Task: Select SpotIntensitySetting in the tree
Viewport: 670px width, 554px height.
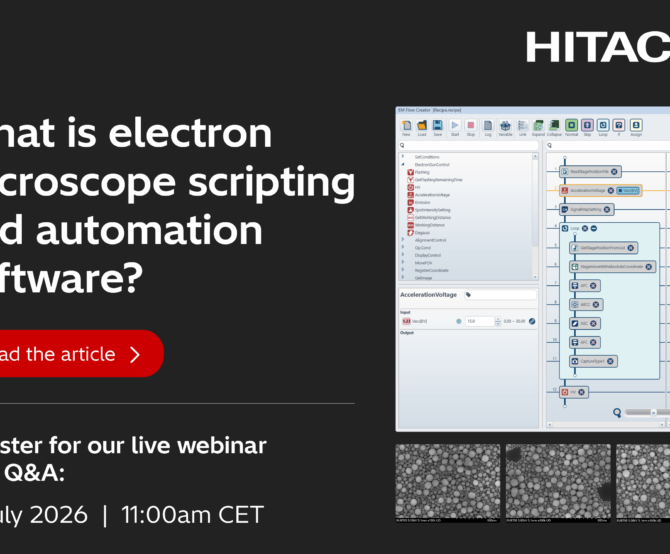Action: [429, 210]
